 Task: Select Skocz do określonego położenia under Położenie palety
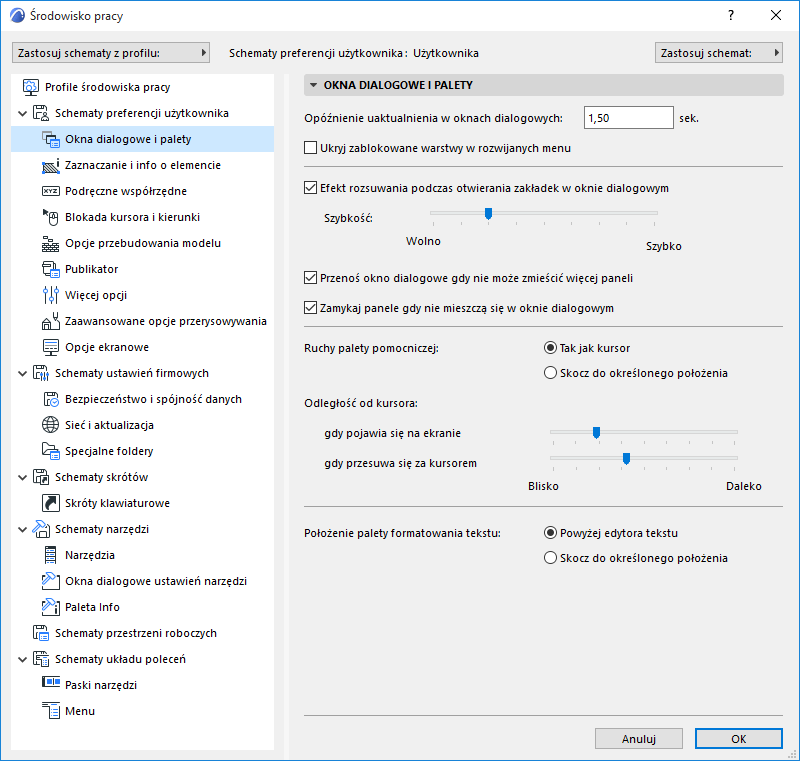pyautogui.click(x=550, y=558)
